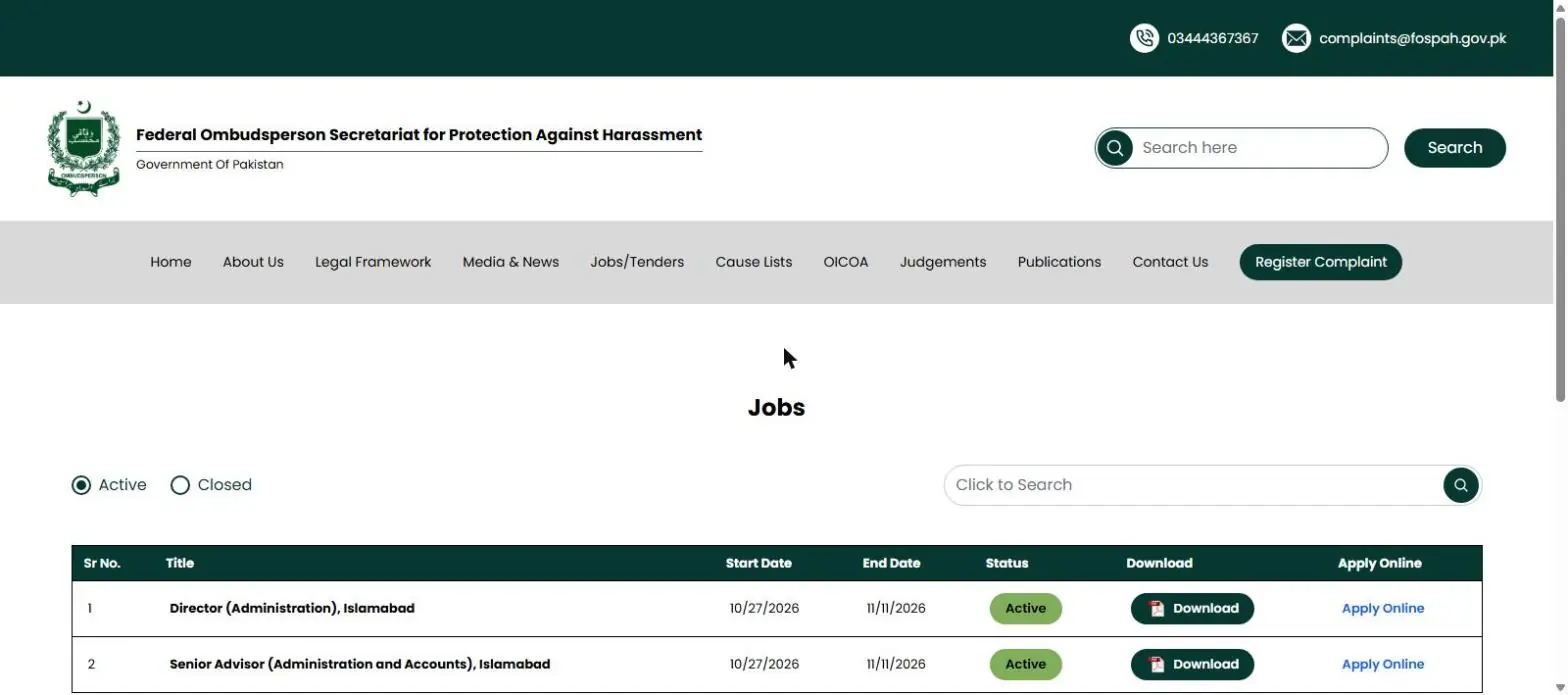The height and width of the screenshot is (695, 1568).
Task: Click the 'Status' column header
Action: click(1007, 563)
